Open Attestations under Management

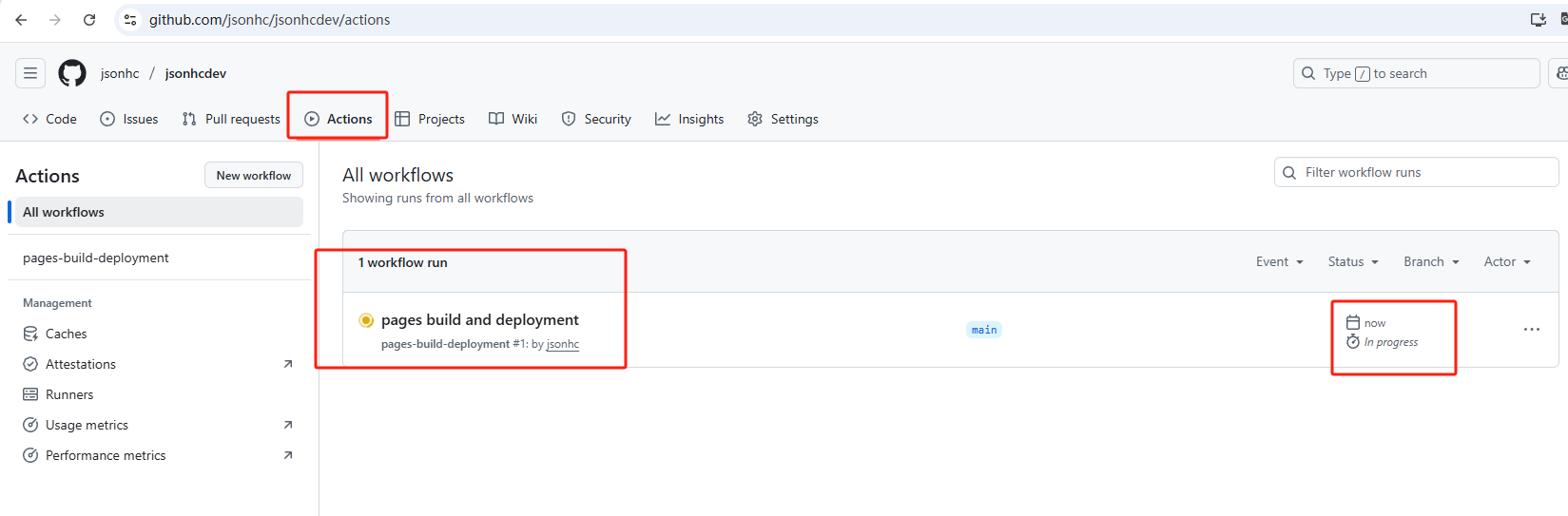[81, 364]
